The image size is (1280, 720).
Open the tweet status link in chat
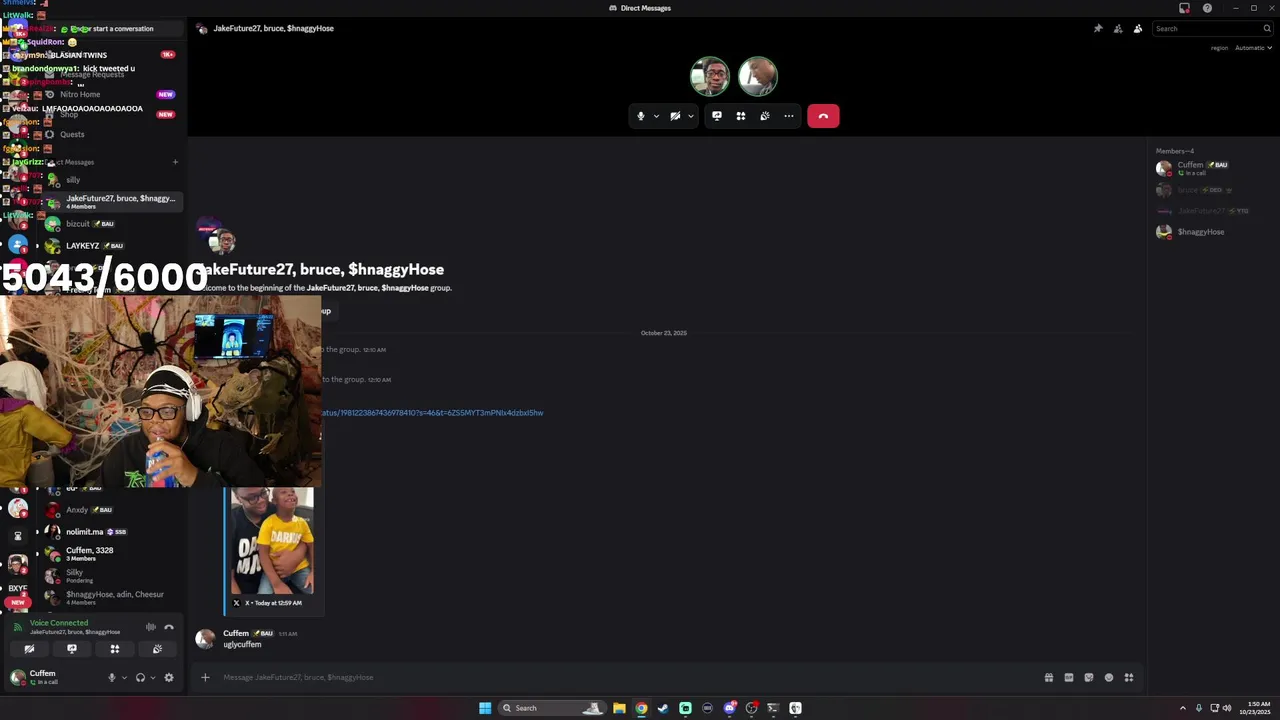tap(432, 413)
